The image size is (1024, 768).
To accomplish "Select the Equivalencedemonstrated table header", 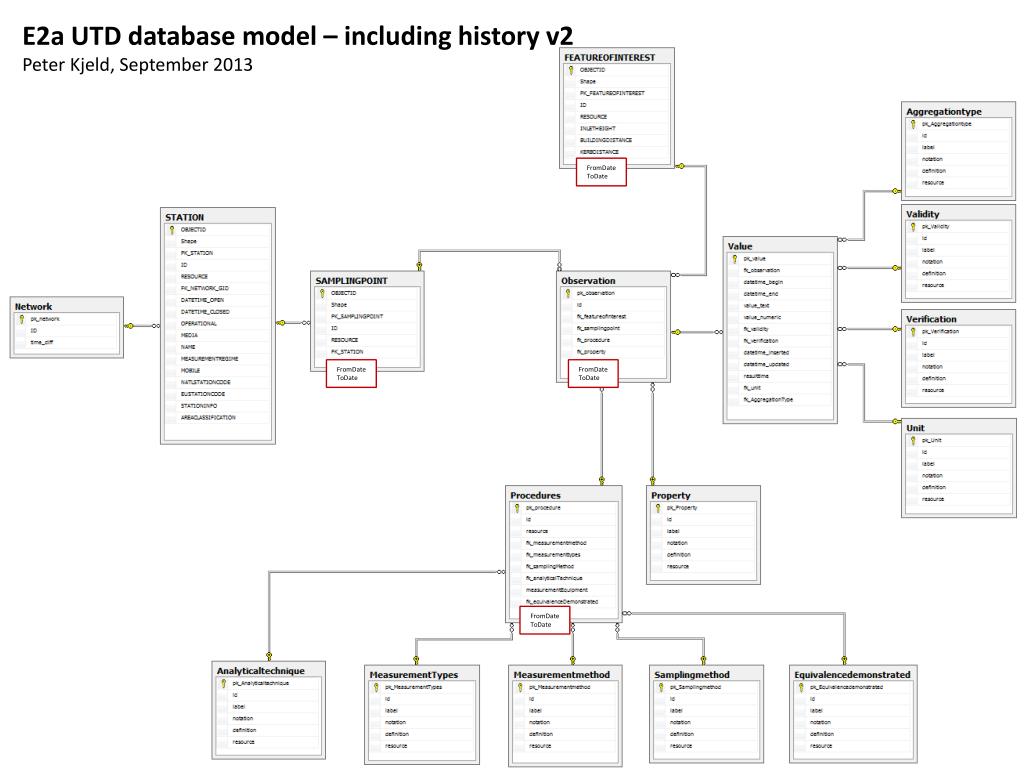I will click(854, 675).
